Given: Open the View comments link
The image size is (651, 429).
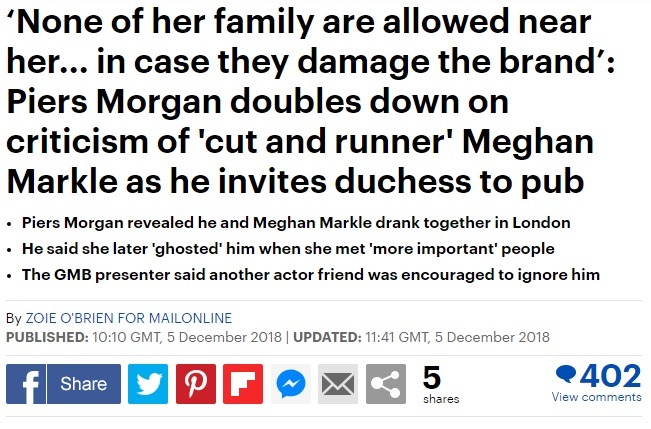Looking at the screenshot, I should click(596, 398).
